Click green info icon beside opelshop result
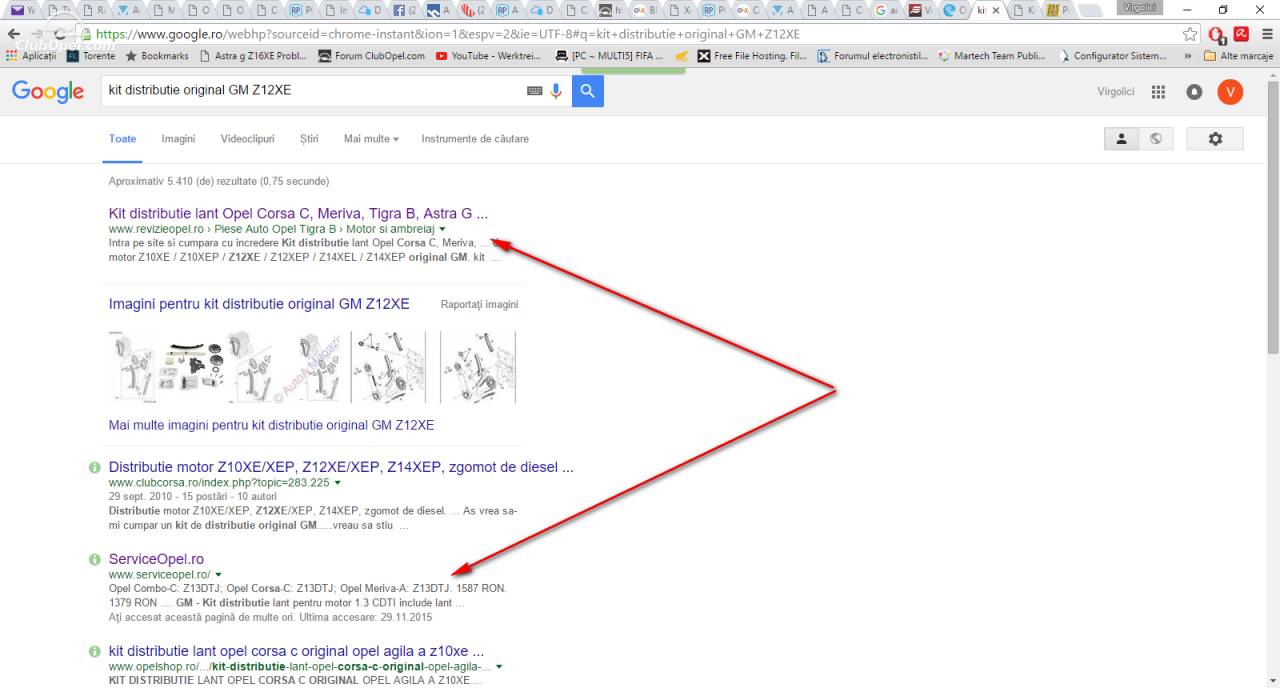 [94, 651]
